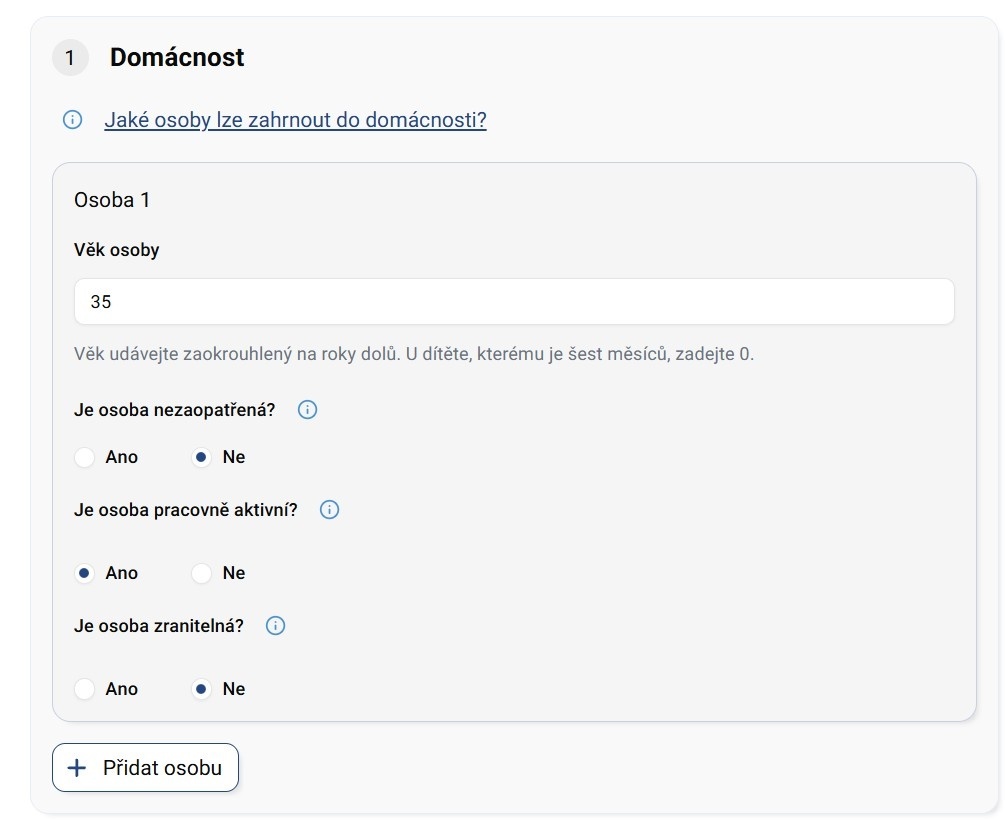The image size is (1006, 820).
Task: Click the step number 1 badge
Action: pyautogui.click(x=70, y=58)
